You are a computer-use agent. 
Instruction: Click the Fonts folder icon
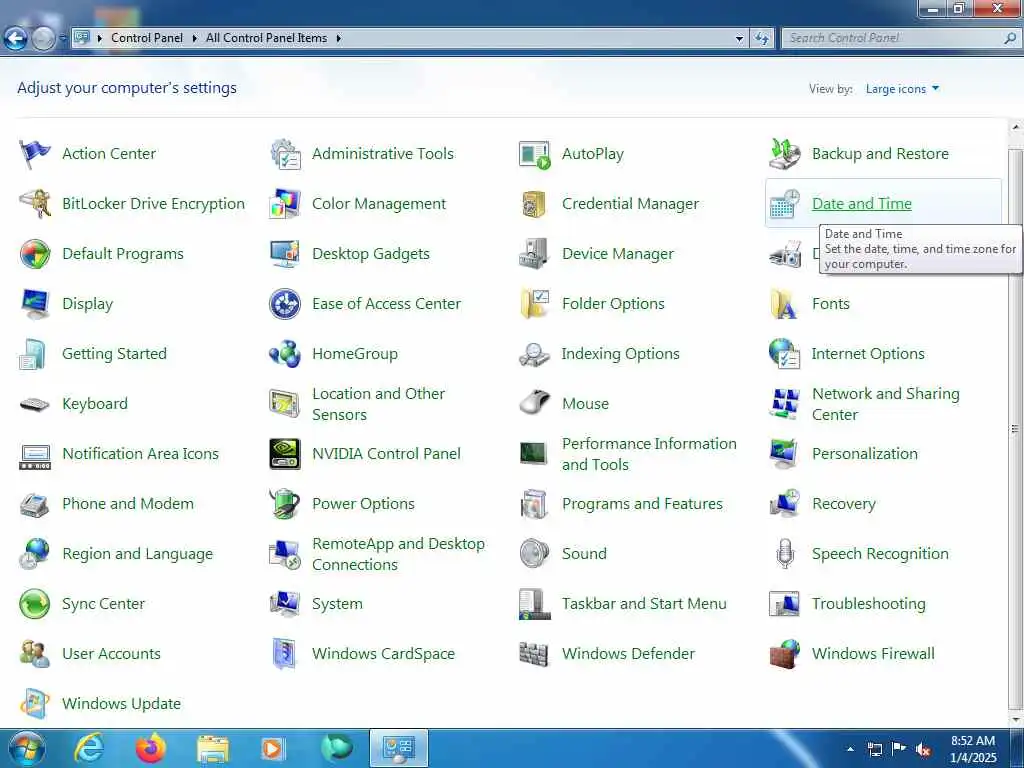[785, 304]
